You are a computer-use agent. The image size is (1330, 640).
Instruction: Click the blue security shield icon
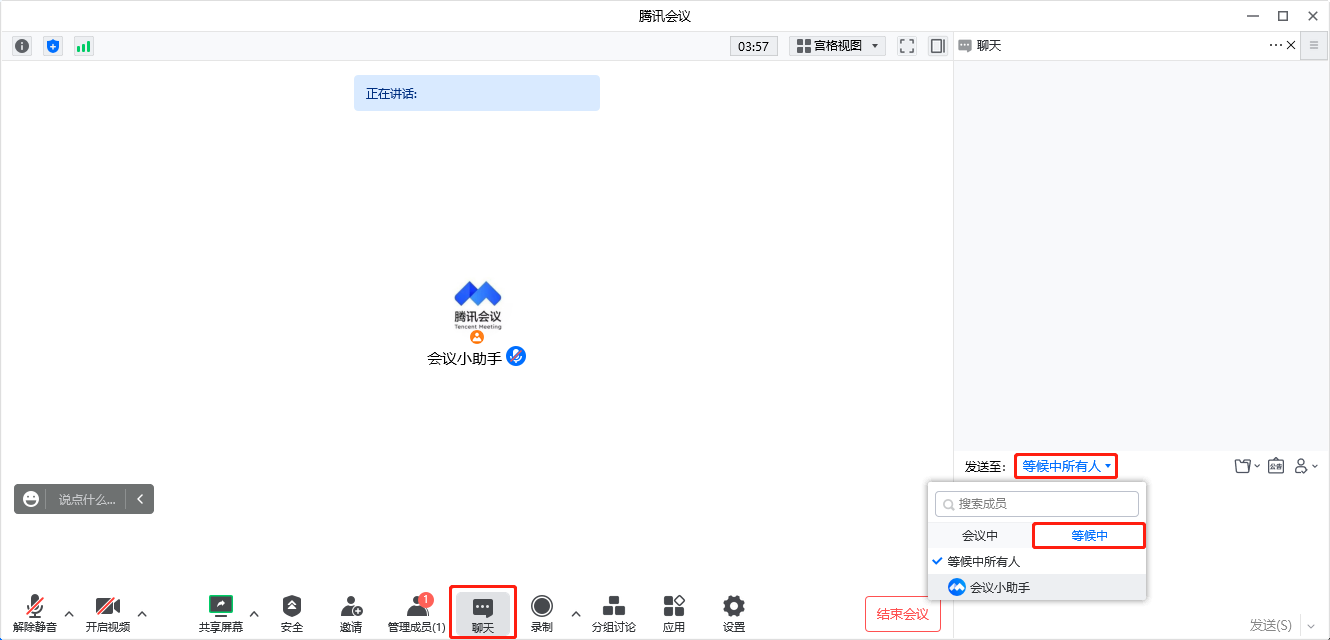[x=53, y=46]
